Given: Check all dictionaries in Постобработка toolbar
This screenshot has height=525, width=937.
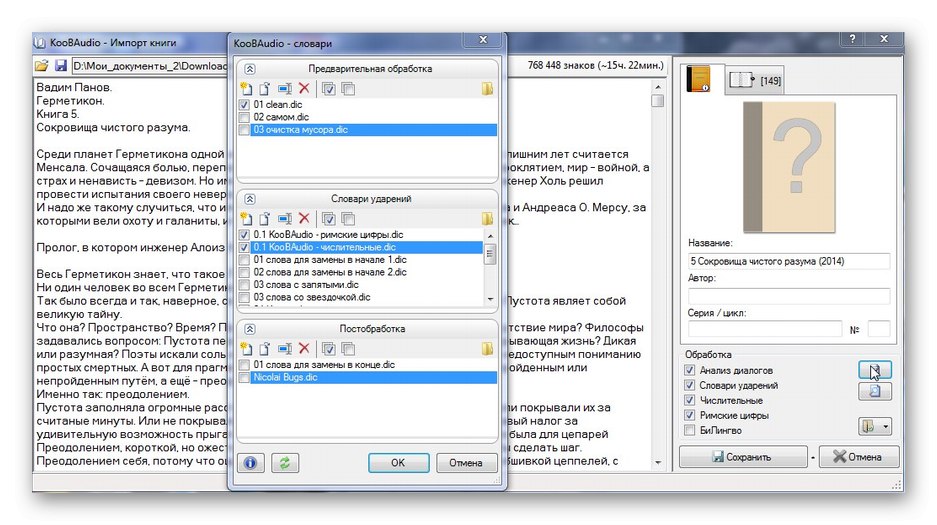Looking at the screenshot, I should pos(329,349).
